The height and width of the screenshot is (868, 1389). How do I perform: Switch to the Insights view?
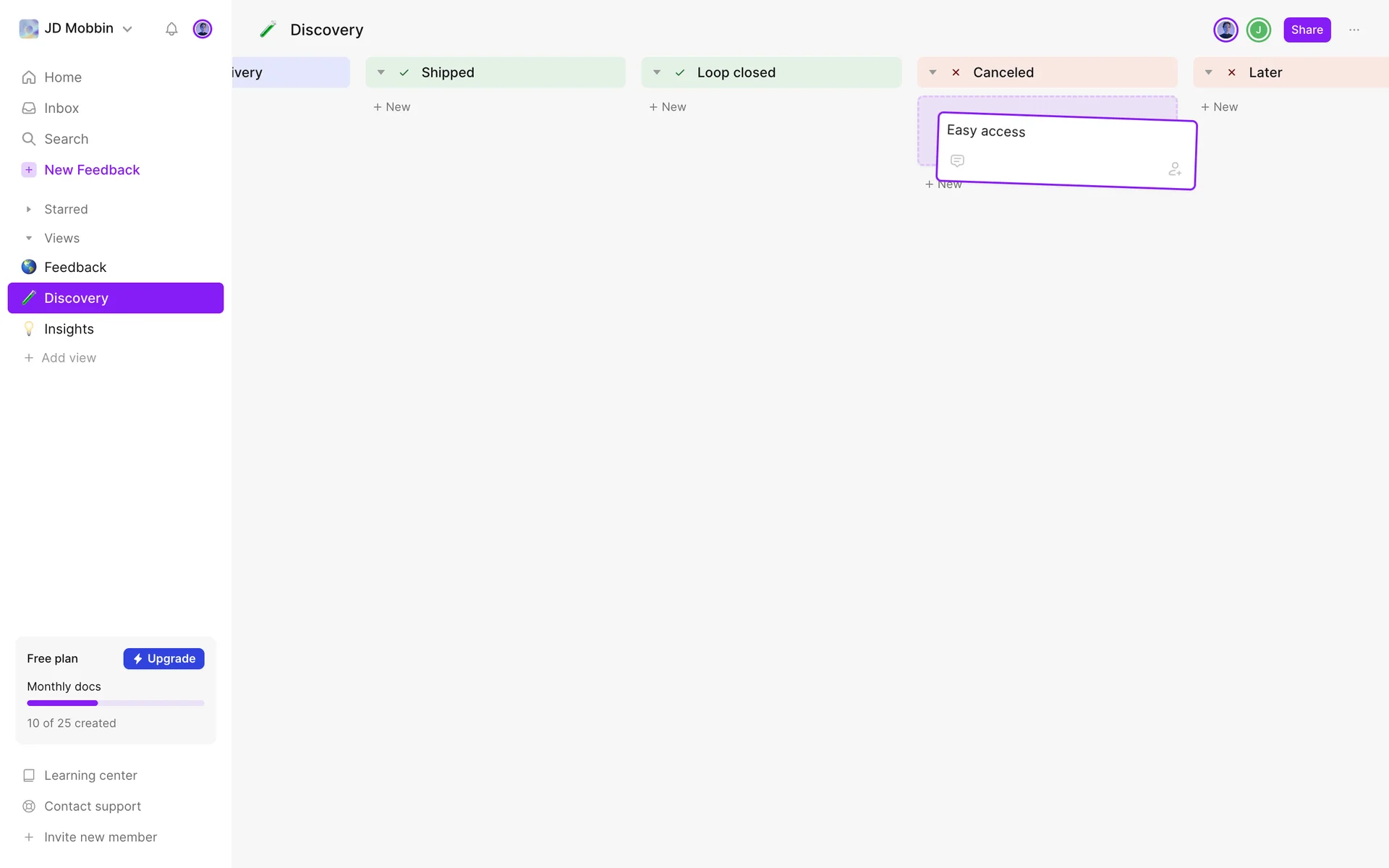tap(69, 329)
